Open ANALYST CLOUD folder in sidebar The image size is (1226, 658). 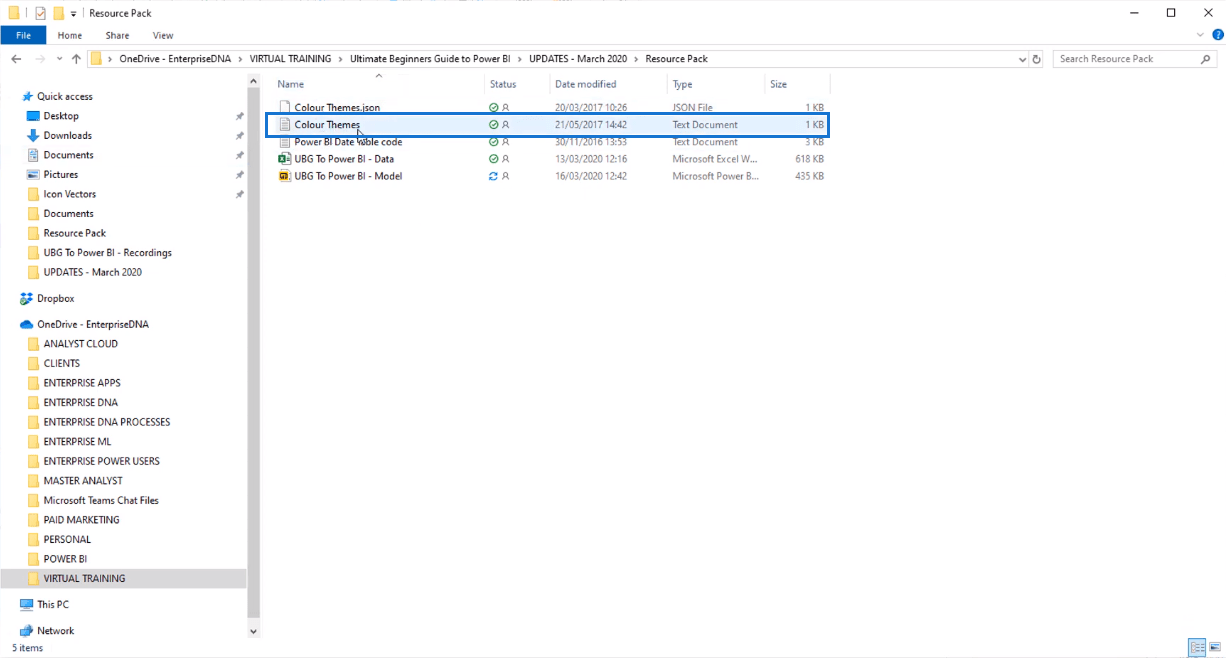pyautogui.click(x=80, y=343)
